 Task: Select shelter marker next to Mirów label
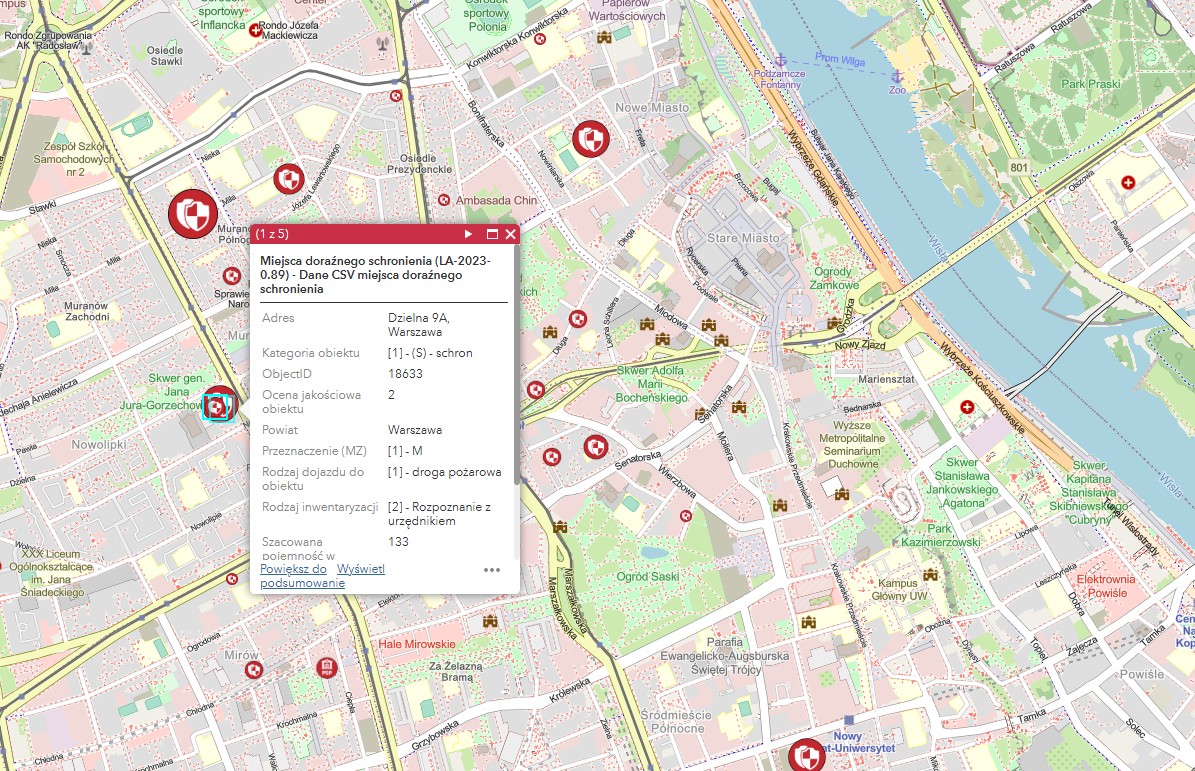pos(254,670)
